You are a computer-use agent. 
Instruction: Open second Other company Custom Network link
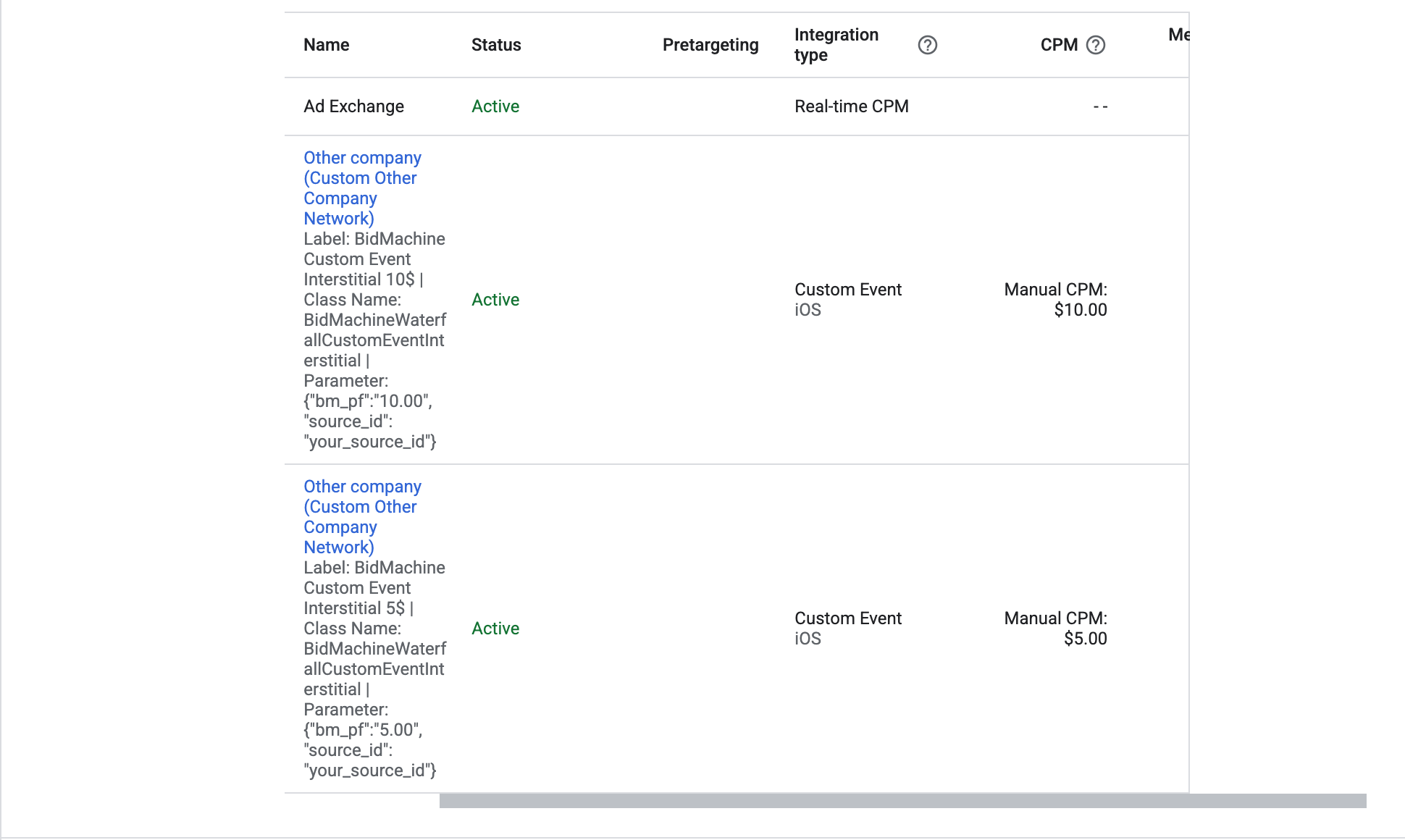[361, 516]
